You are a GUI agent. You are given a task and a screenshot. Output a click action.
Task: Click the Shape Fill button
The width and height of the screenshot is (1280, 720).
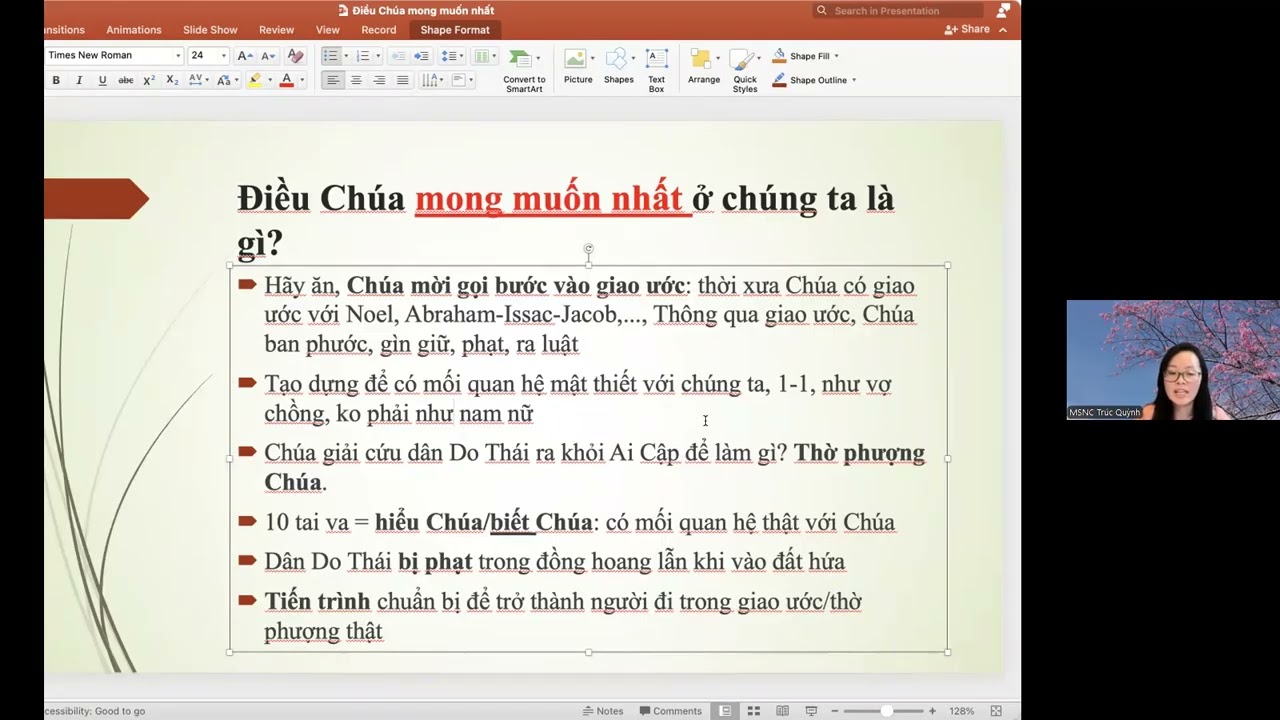point(801,56)
